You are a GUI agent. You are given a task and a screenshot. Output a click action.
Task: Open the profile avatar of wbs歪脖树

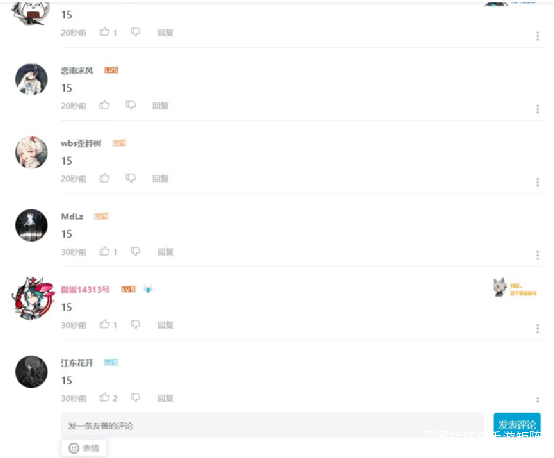[x=31, y=152]
